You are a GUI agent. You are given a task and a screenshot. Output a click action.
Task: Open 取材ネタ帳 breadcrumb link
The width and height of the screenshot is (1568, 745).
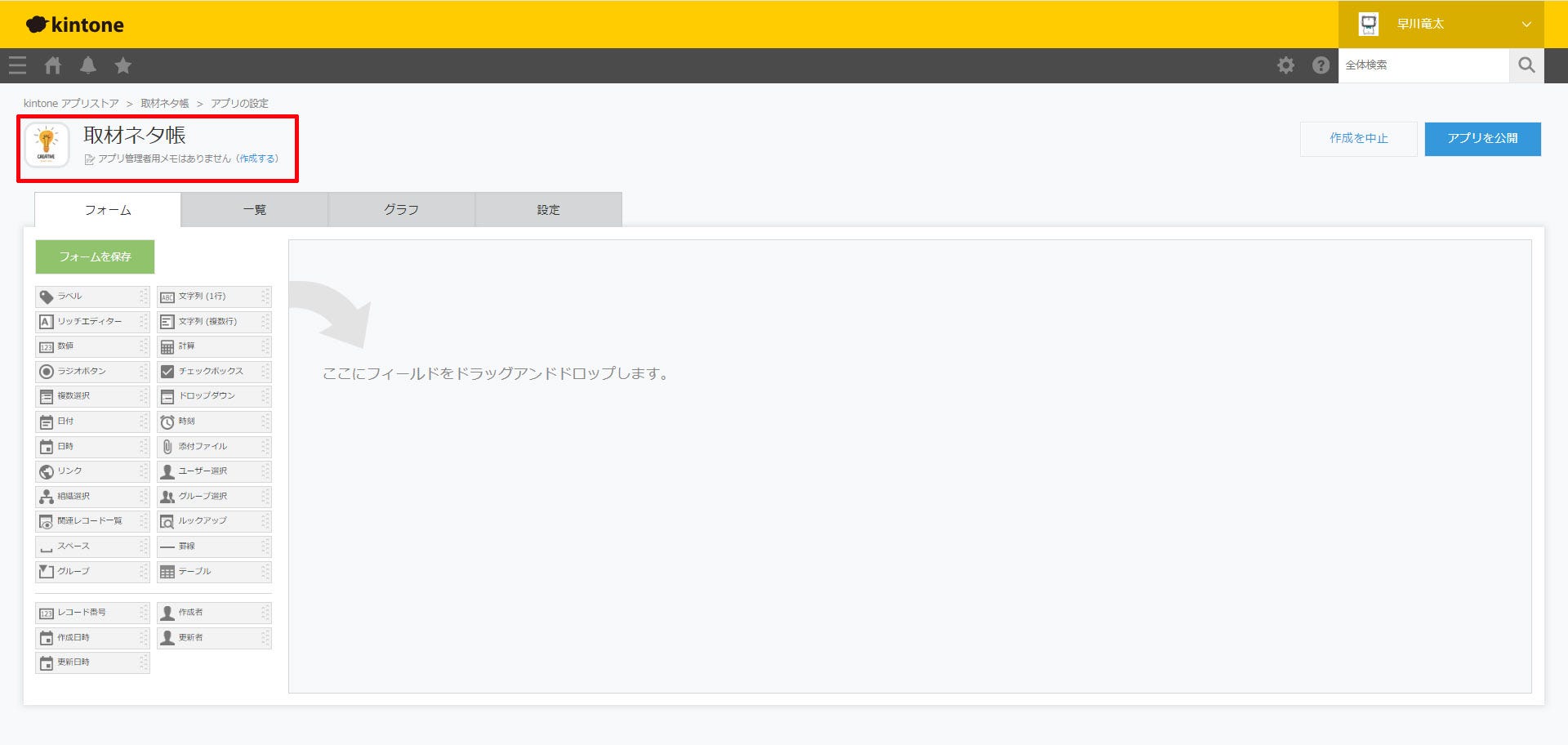(165, 104)
